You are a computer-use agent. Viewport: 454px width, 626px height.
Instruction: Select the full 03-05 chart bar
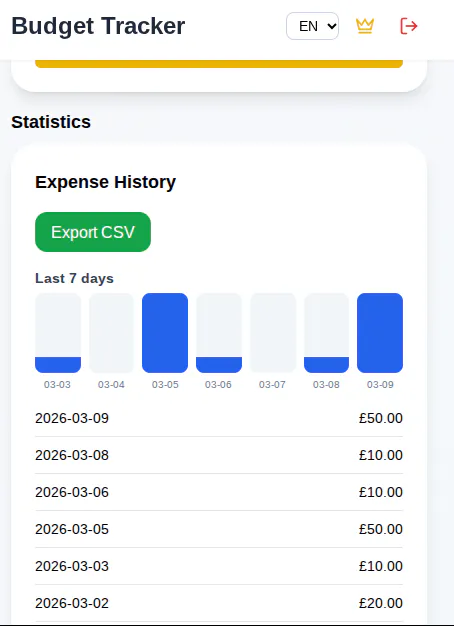pos(165,333)
